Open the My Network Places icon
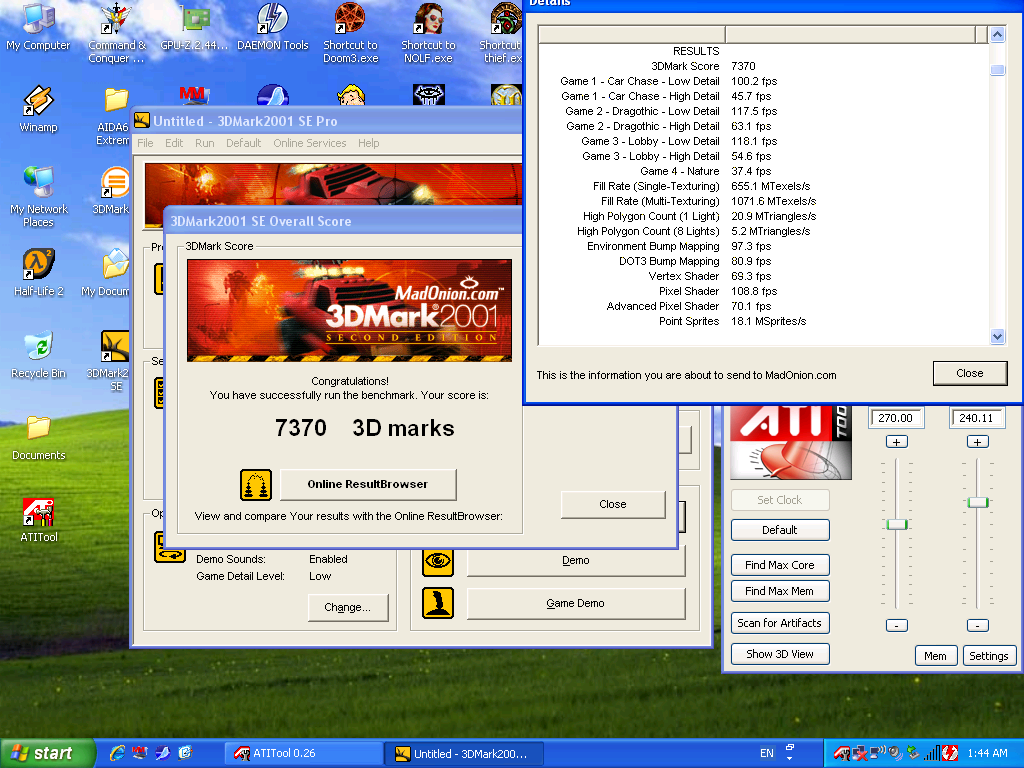Screen dimensions: 1024x768 point(39,196)
